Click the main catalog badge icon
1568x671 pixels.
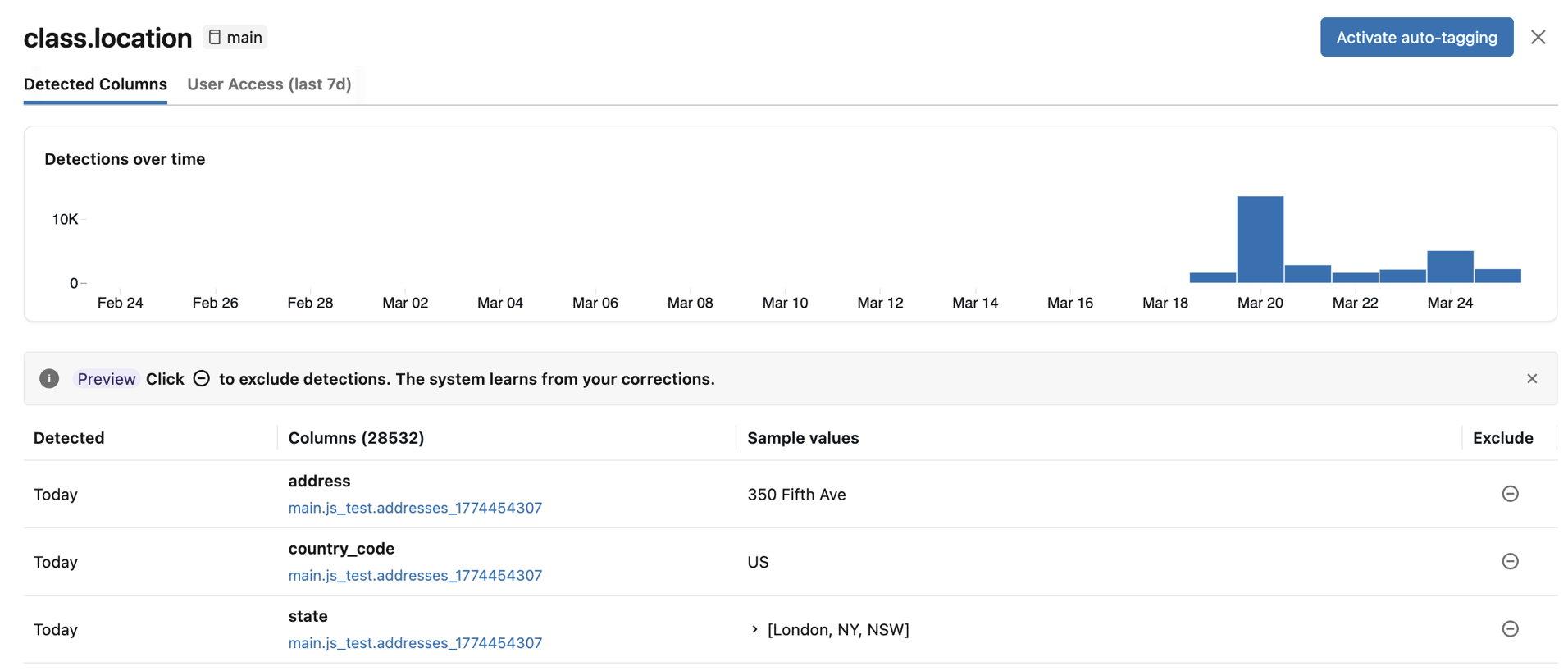(215, 37)
